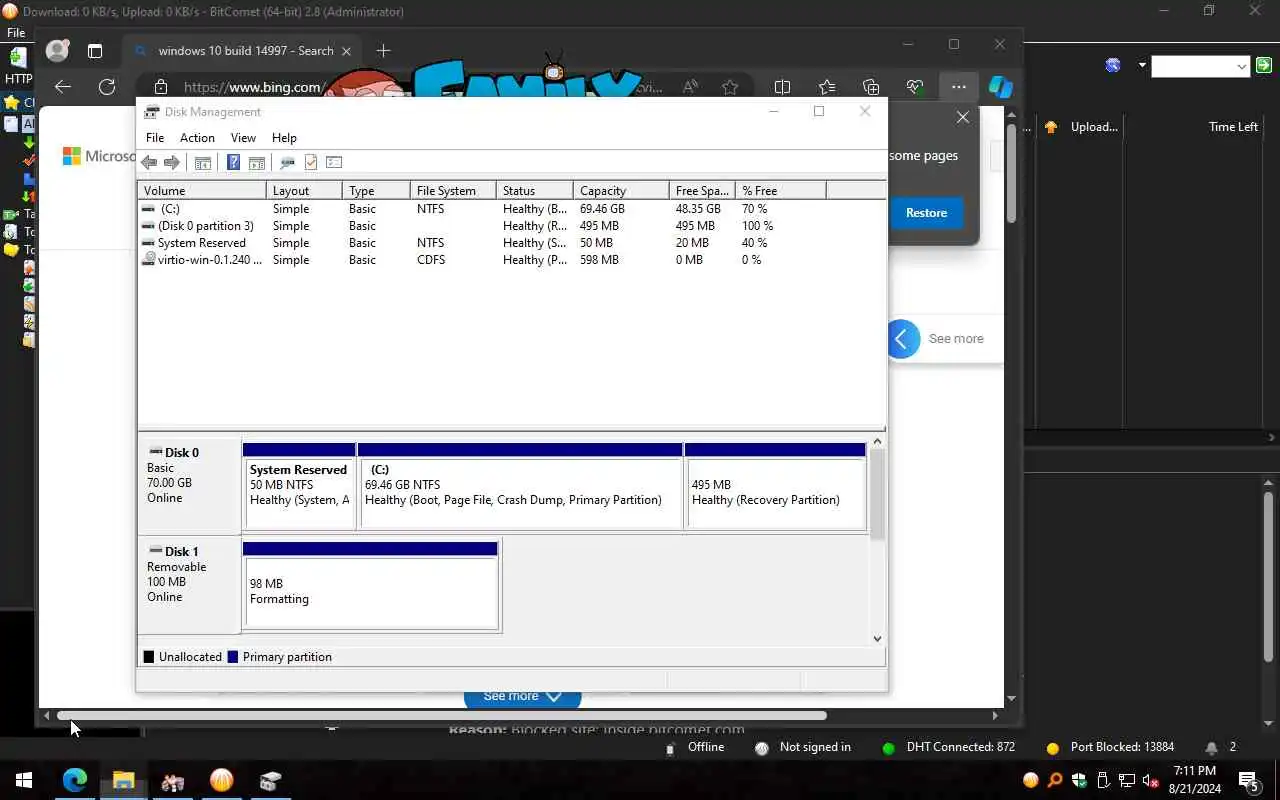Open the Windows Start menu
The height and width of the screenshot is (800, 1280).
tap(24, 780)
